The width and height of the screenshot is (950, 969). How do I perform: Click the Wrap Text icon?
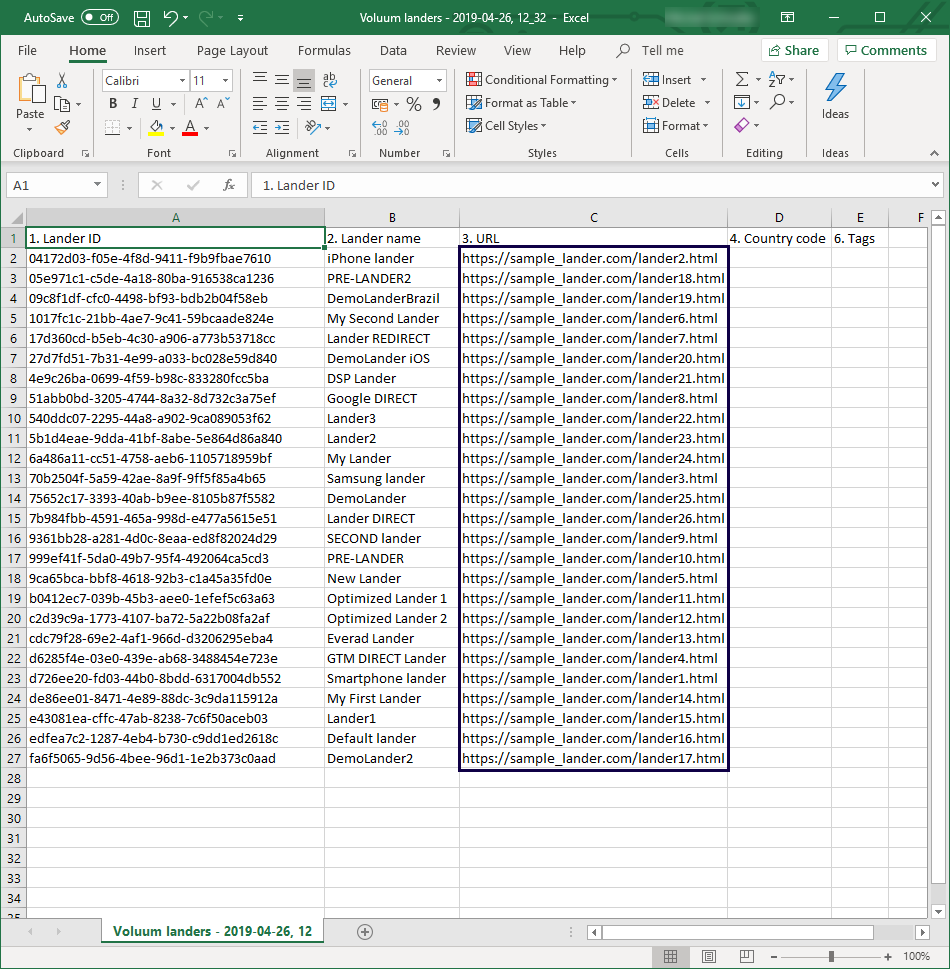[329, 80]
